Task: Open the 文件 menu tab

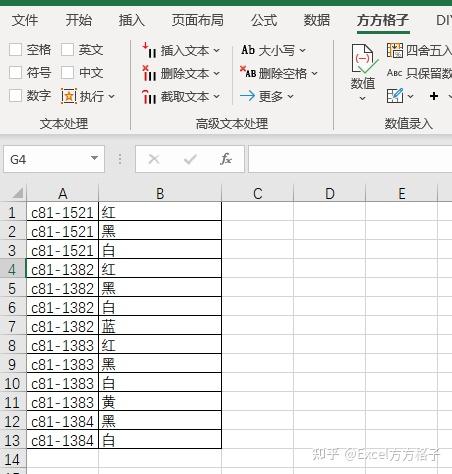Action: pyautogui.click(x=25, y=20)
